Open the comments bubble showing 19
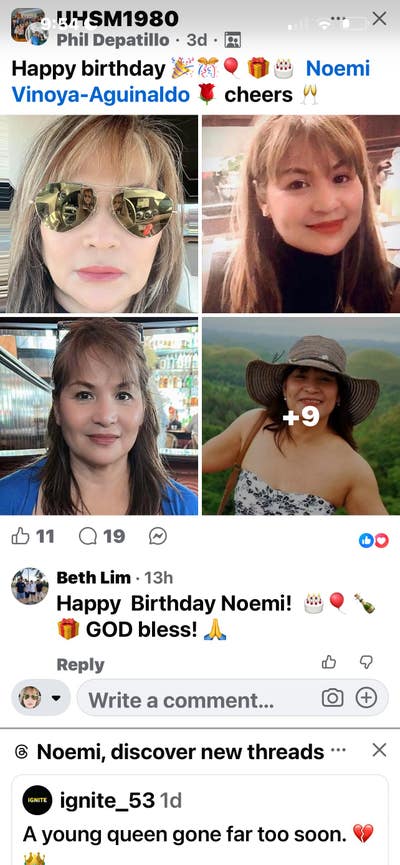This screenshot has width=400, height=865. coord(102,536)
